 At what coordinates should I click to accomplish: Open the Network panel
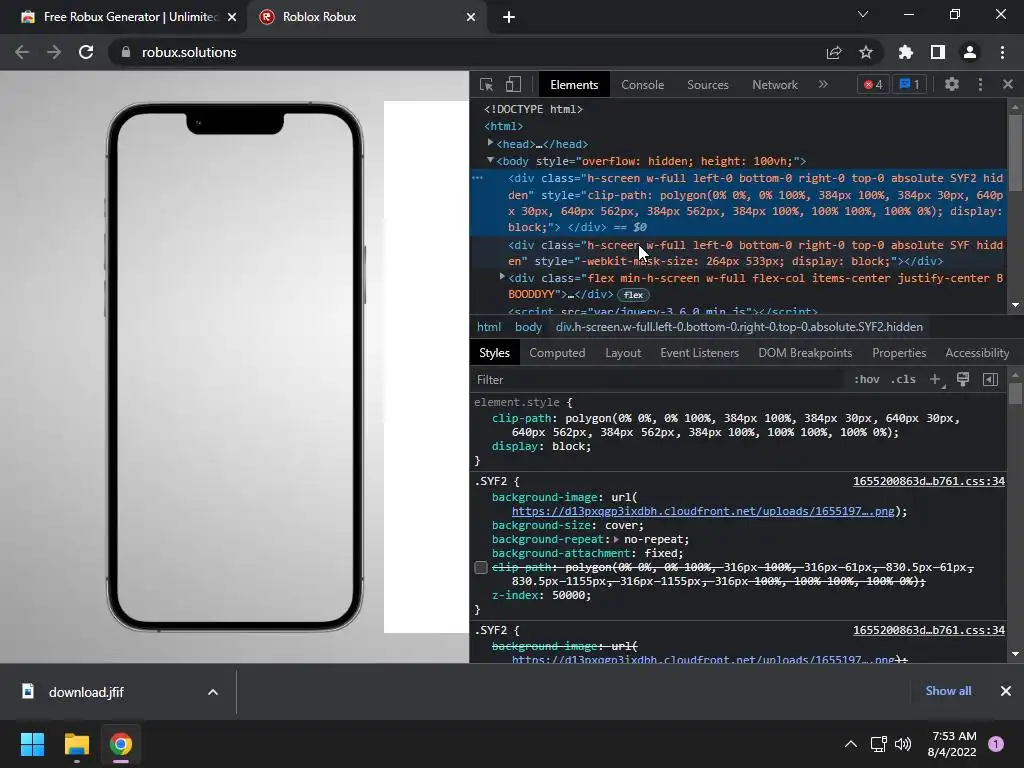(775, 85)
